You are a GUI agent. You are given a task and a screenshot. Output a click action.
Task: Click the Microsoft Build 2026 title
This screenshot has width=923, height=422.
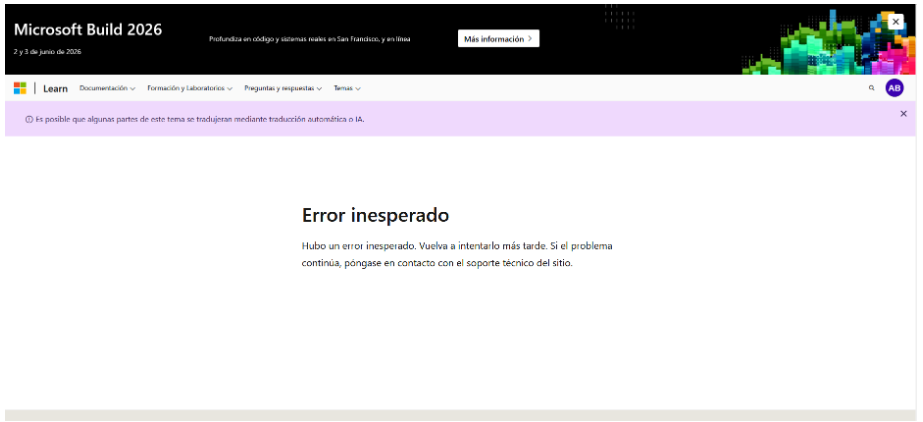88,29
